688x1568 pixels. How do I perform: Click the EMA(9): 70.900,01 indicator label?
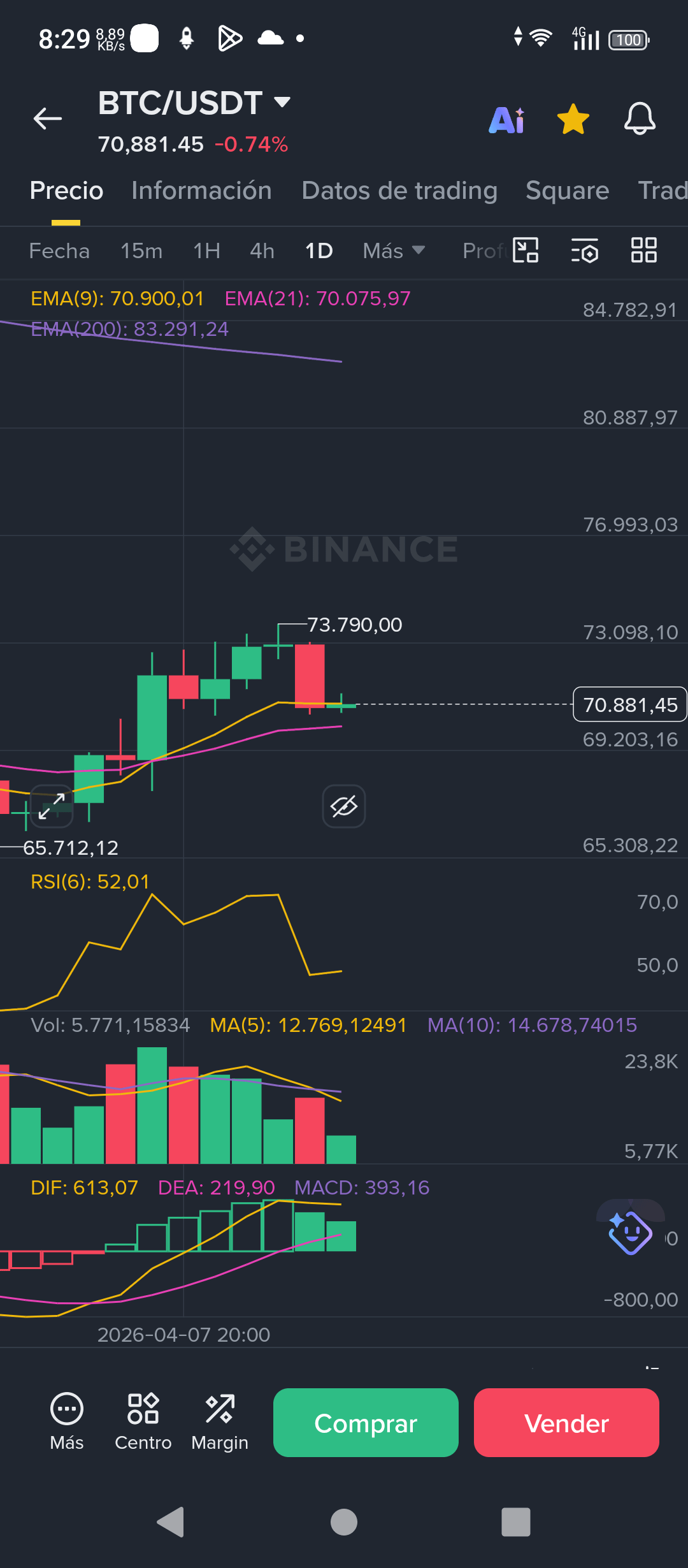click(117, 298)
